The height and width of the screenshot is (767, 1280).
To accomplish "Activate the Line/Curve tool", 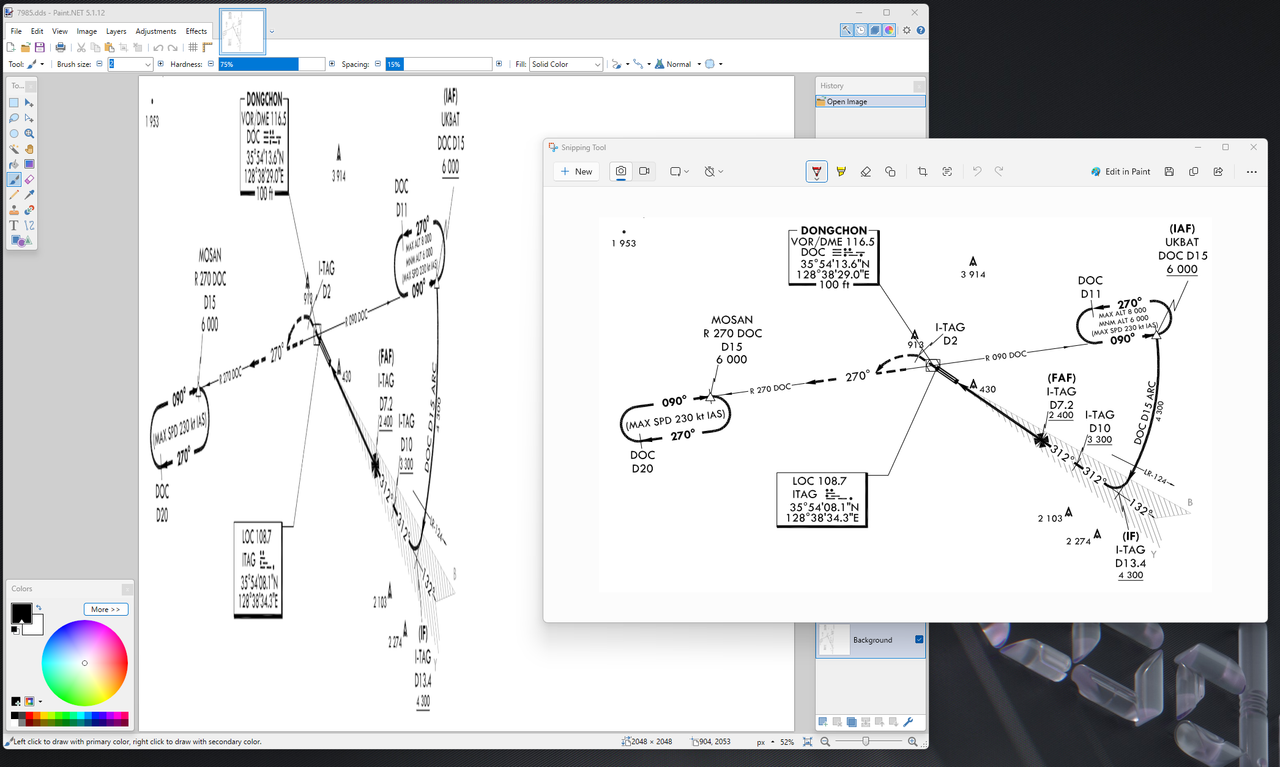I will pyautogui.click(x=29, y=225).
